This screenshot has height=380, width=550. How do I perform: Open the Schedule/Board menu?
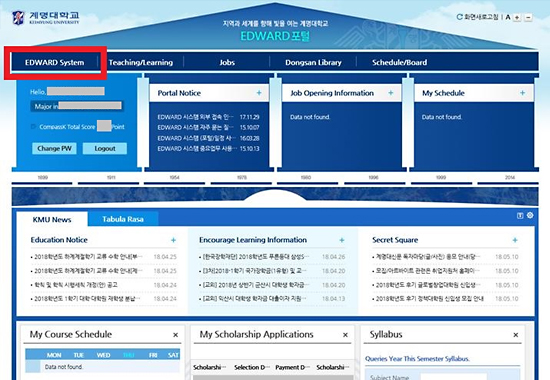point(400,62)
